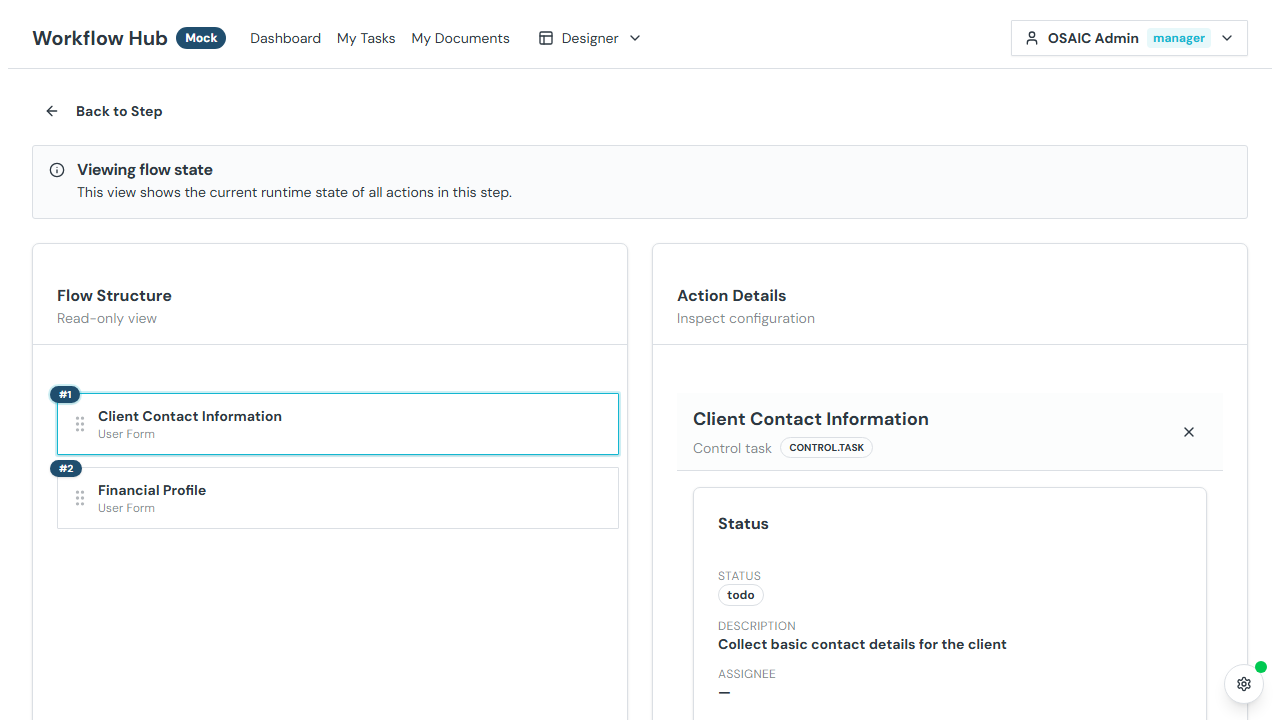1280x720 pixels.
Task: Click the back arrow before Back to Step
Action: click(51, 111)
